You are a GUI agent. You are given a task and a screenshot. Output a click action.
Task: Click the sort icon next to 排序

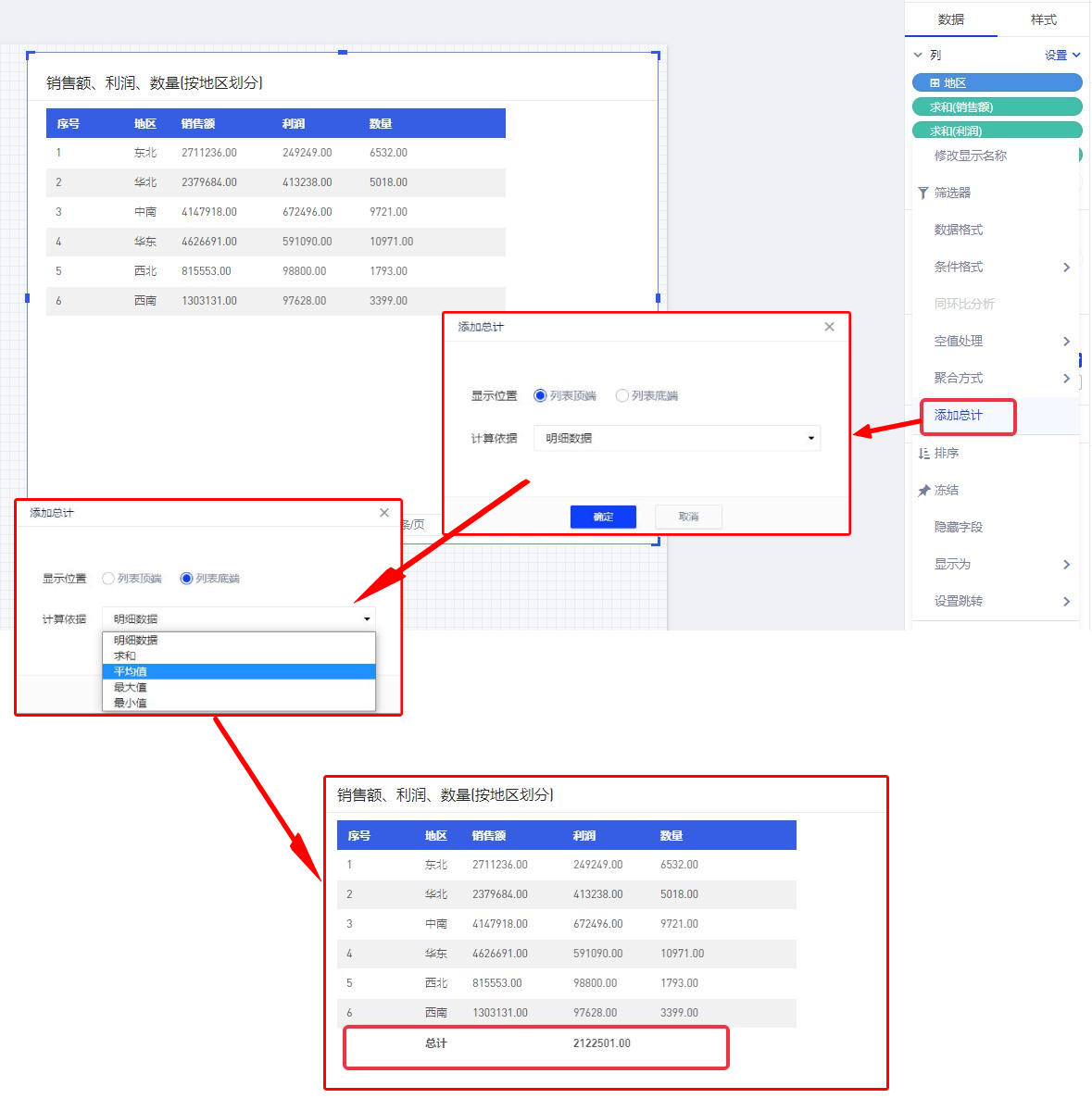click(923, 454)
